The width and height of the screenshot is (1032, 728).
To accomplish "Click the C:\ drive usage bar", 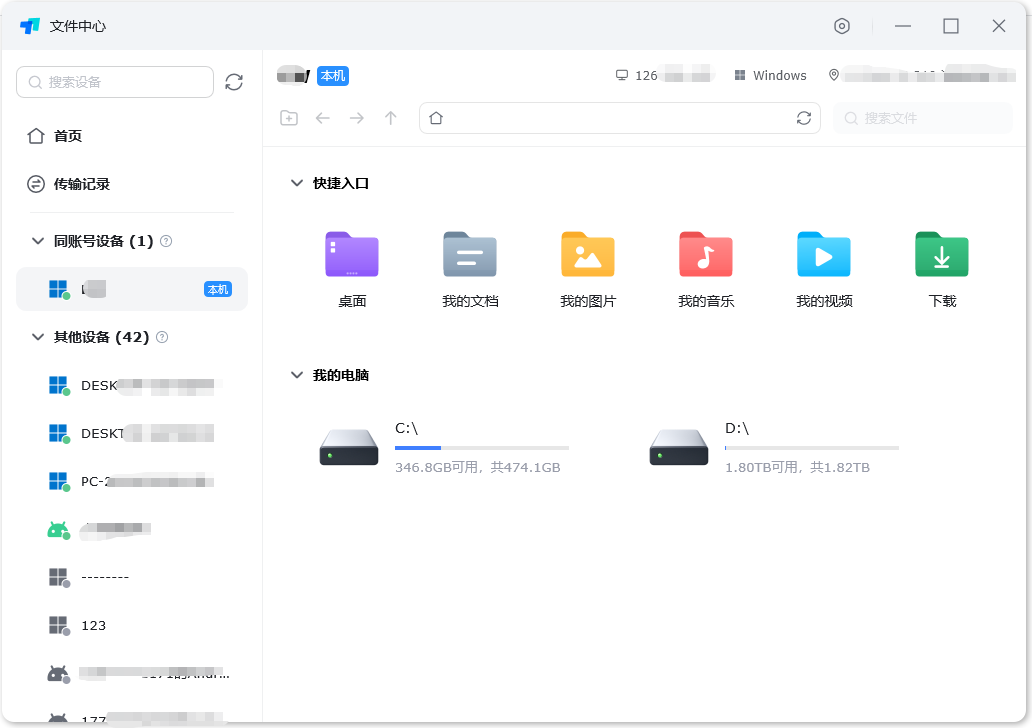I will point(482,448).
